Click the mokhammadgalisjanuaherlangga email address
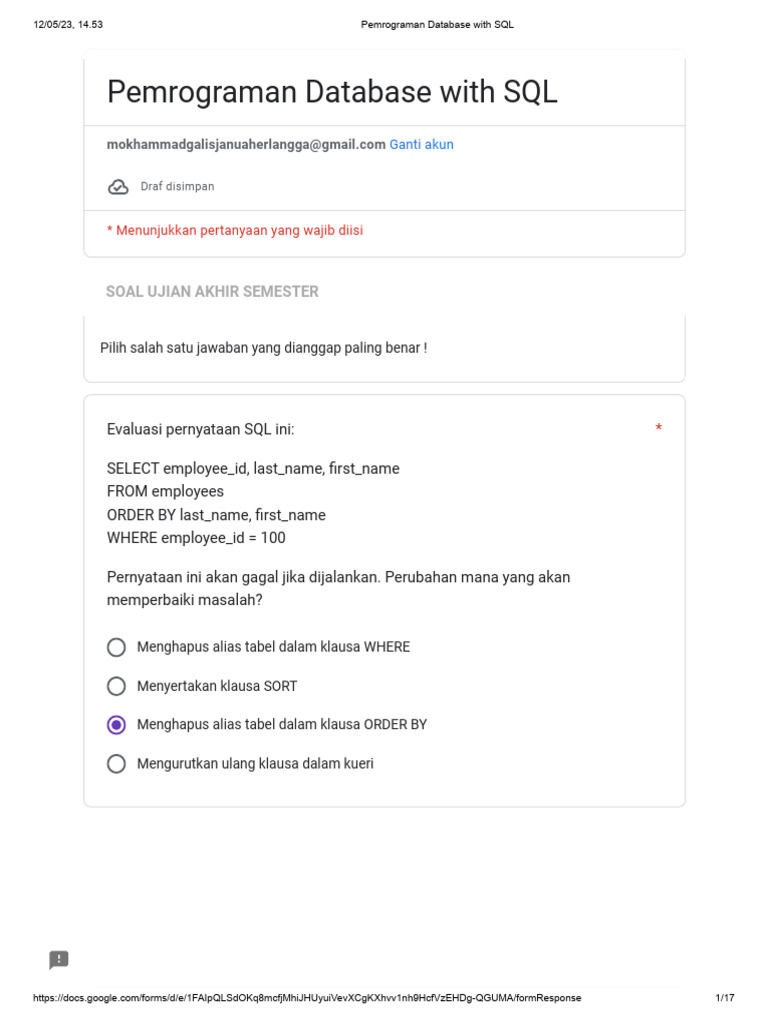Image resolution: width=768 pixels, height=1024 pixels. coord(246,144)
